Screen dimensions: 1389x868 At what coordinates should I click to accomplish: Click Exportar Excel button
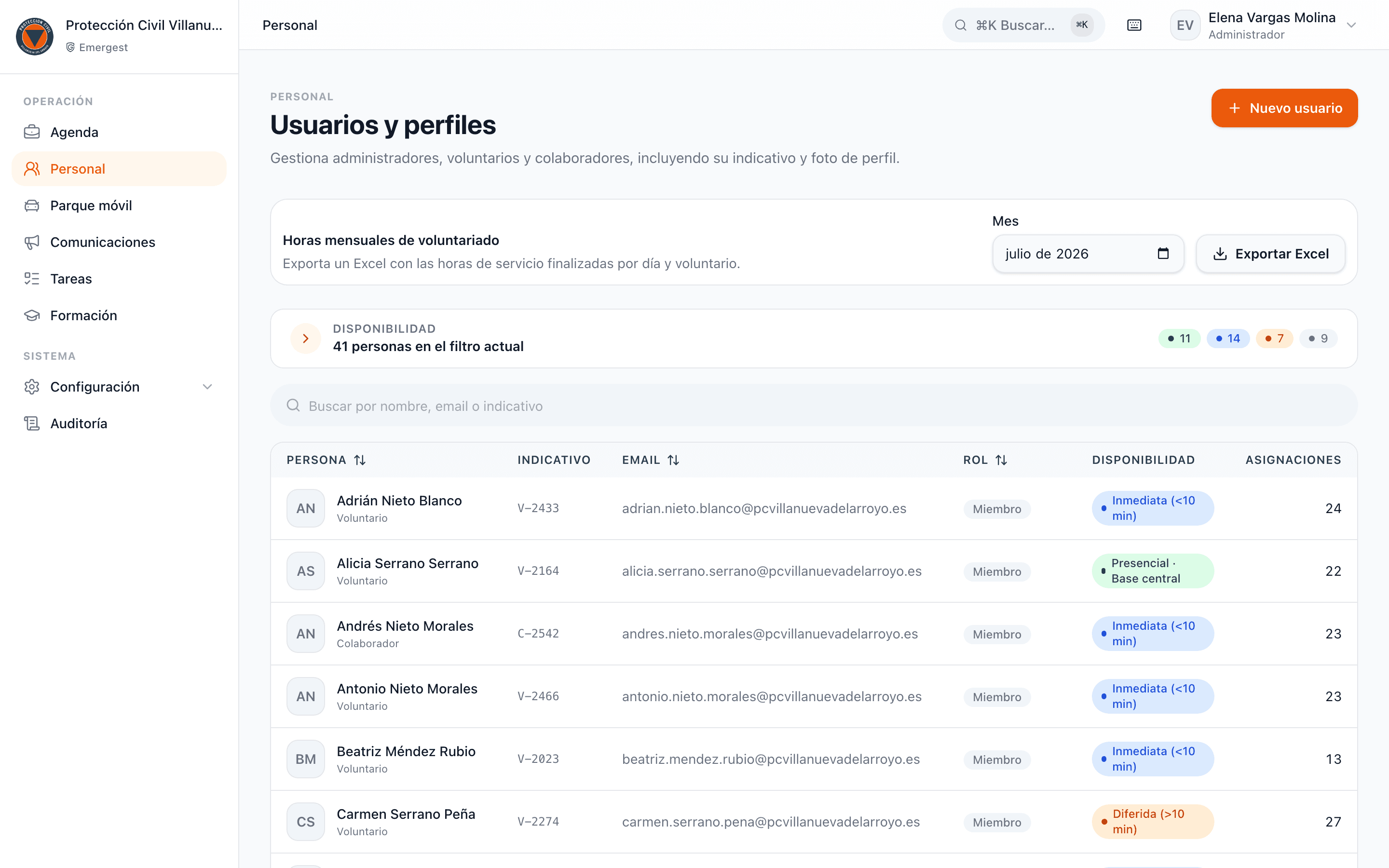(x=1270, y=254)
